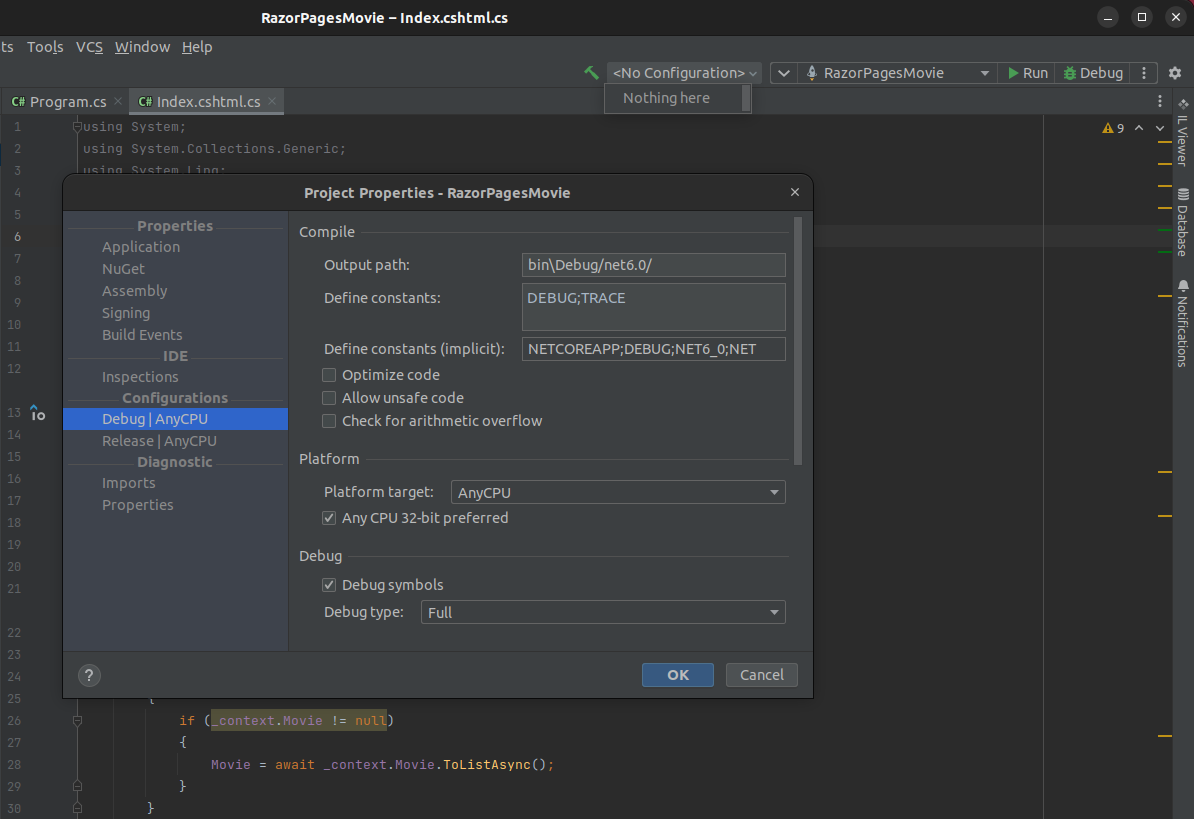Click the dialog help question mark icon
Viewport: 1194px width, 819px height.
click(x=89, y=675)
